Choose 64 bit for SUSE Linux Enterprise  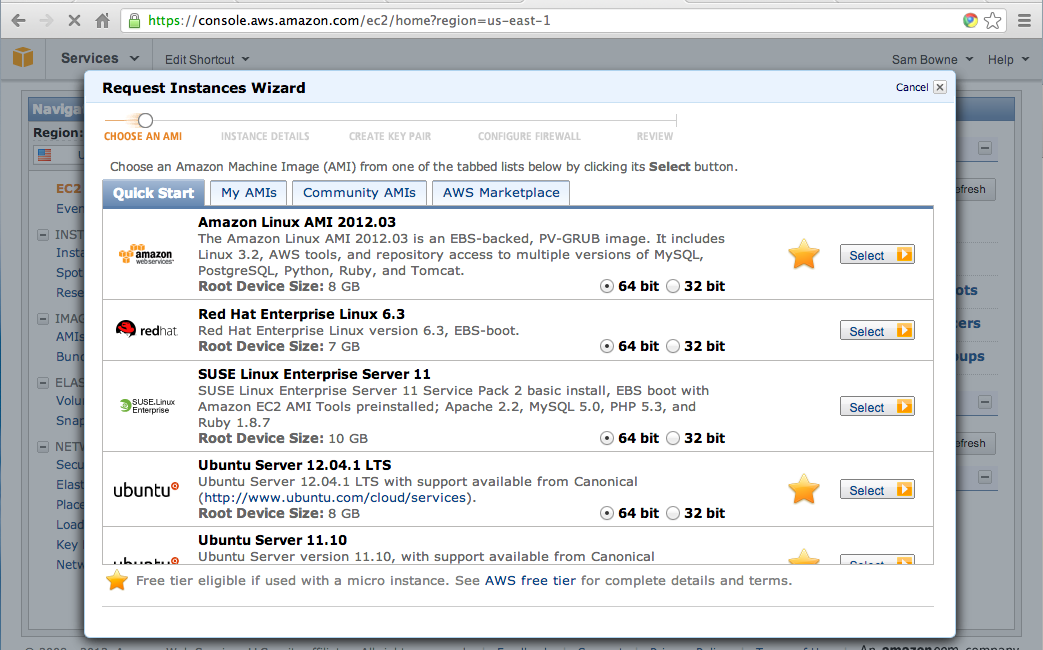click(x=607, y=438)
